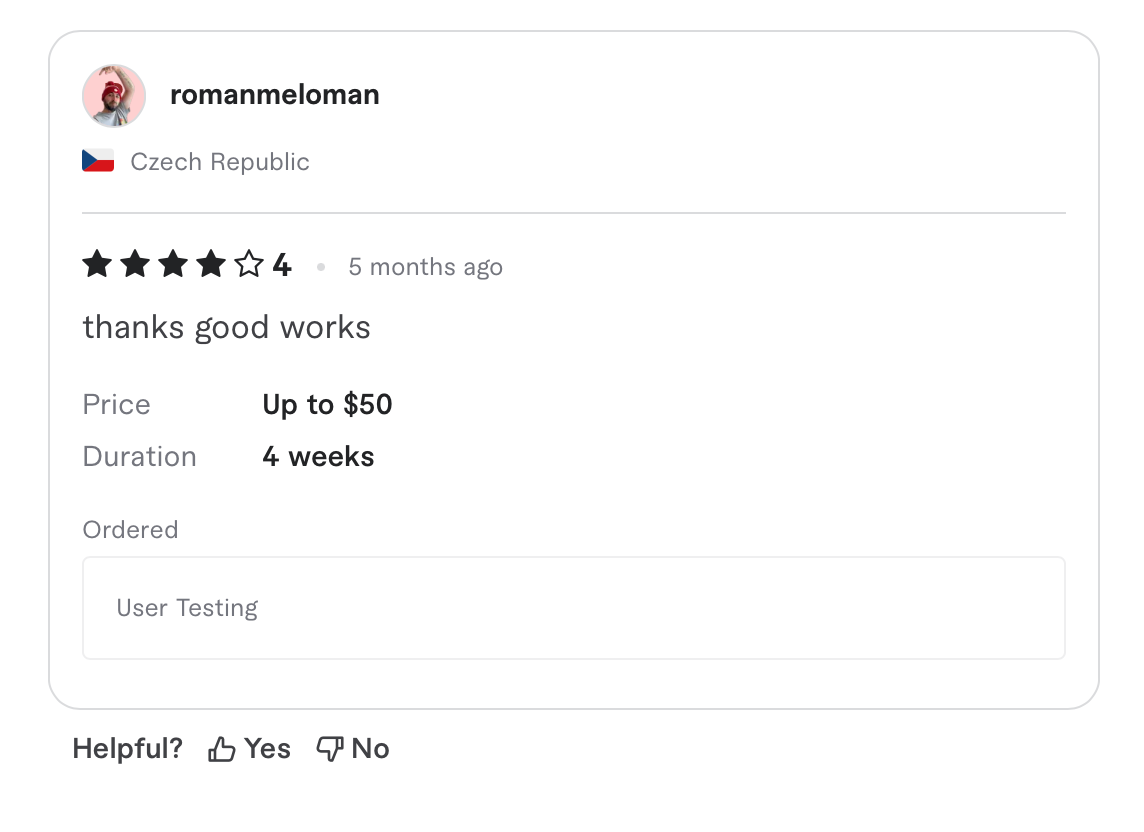Image resolution: width=1144 pixels, height=832 pixels.
Task: Click the thumbs down icon
Action: 329,746
